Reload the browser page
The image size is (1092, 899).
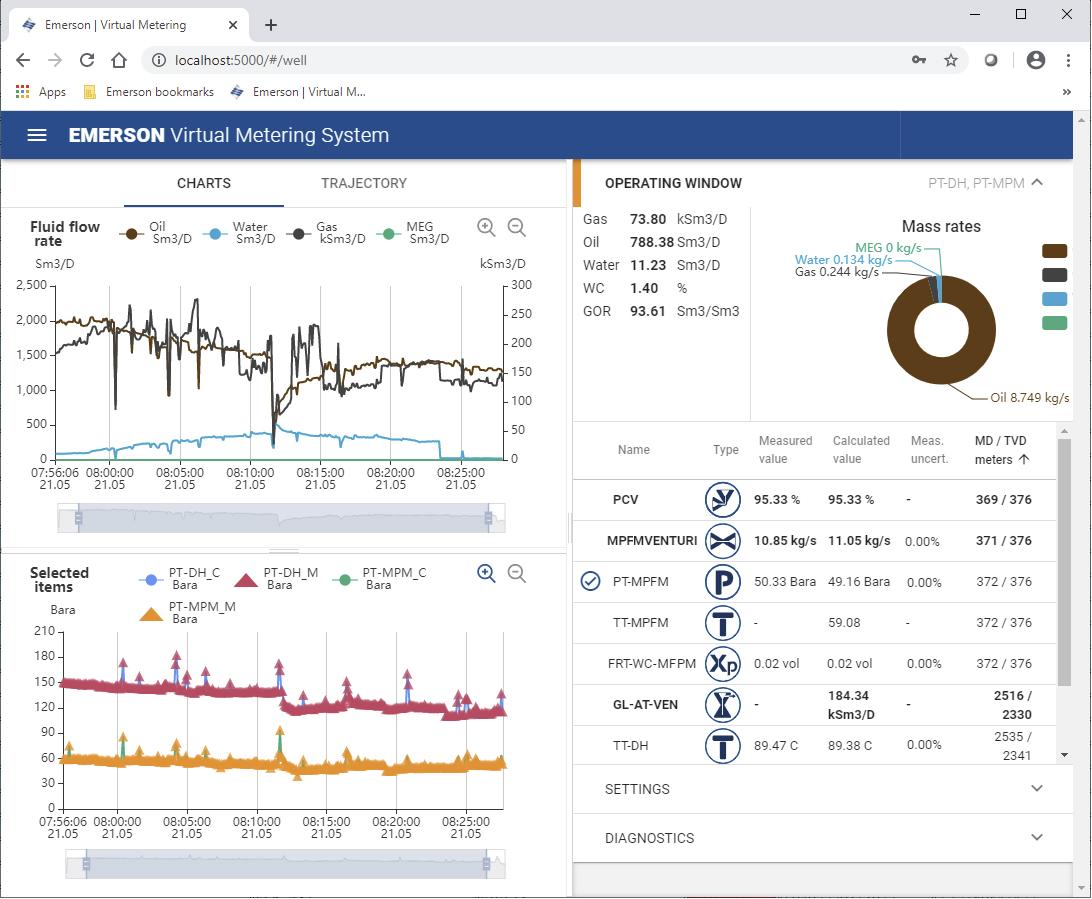pyautogui.click(x=86, y=61)
